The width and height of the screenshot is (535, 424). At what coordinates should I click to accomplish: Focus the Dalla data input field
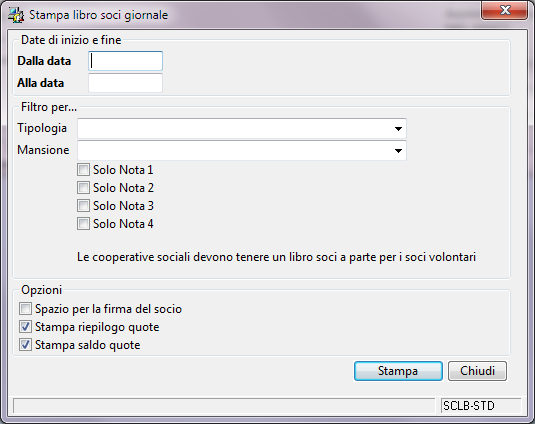point(125,61)
